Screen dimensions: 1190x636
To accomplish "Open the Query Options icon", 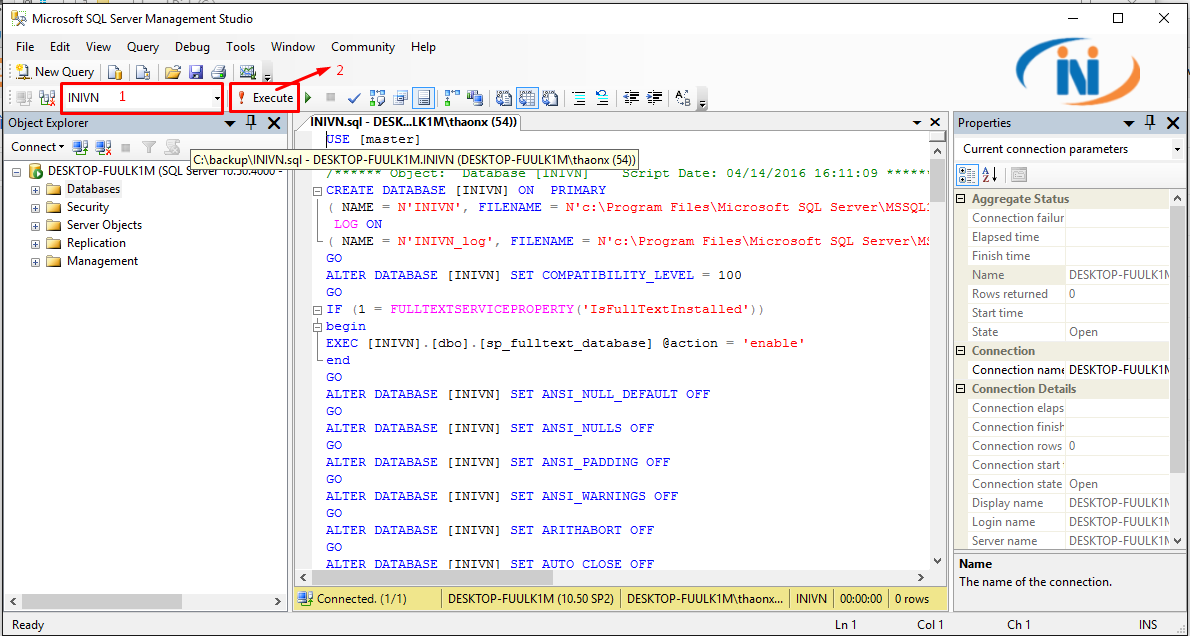I will point(401,98).
